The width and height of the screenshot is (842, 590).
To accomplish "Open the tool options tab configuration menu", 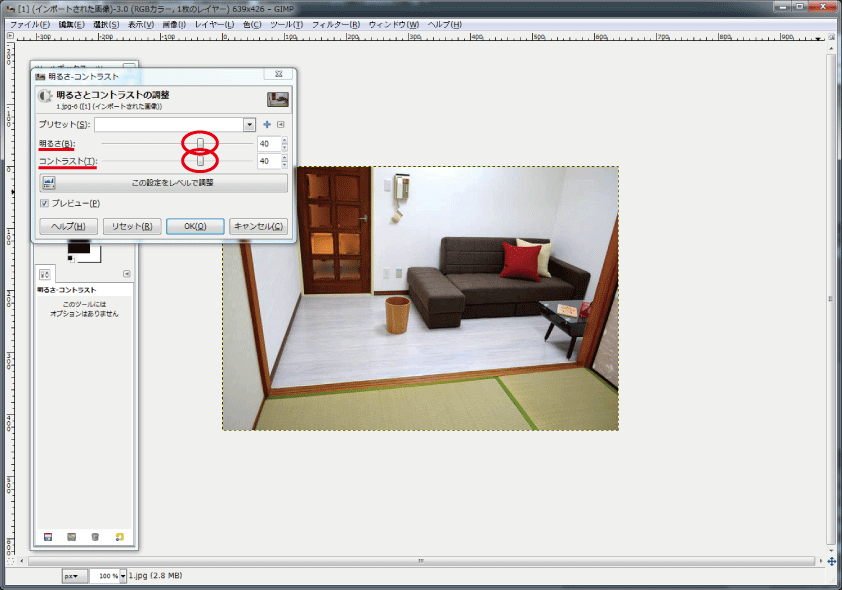I will 127,274.
